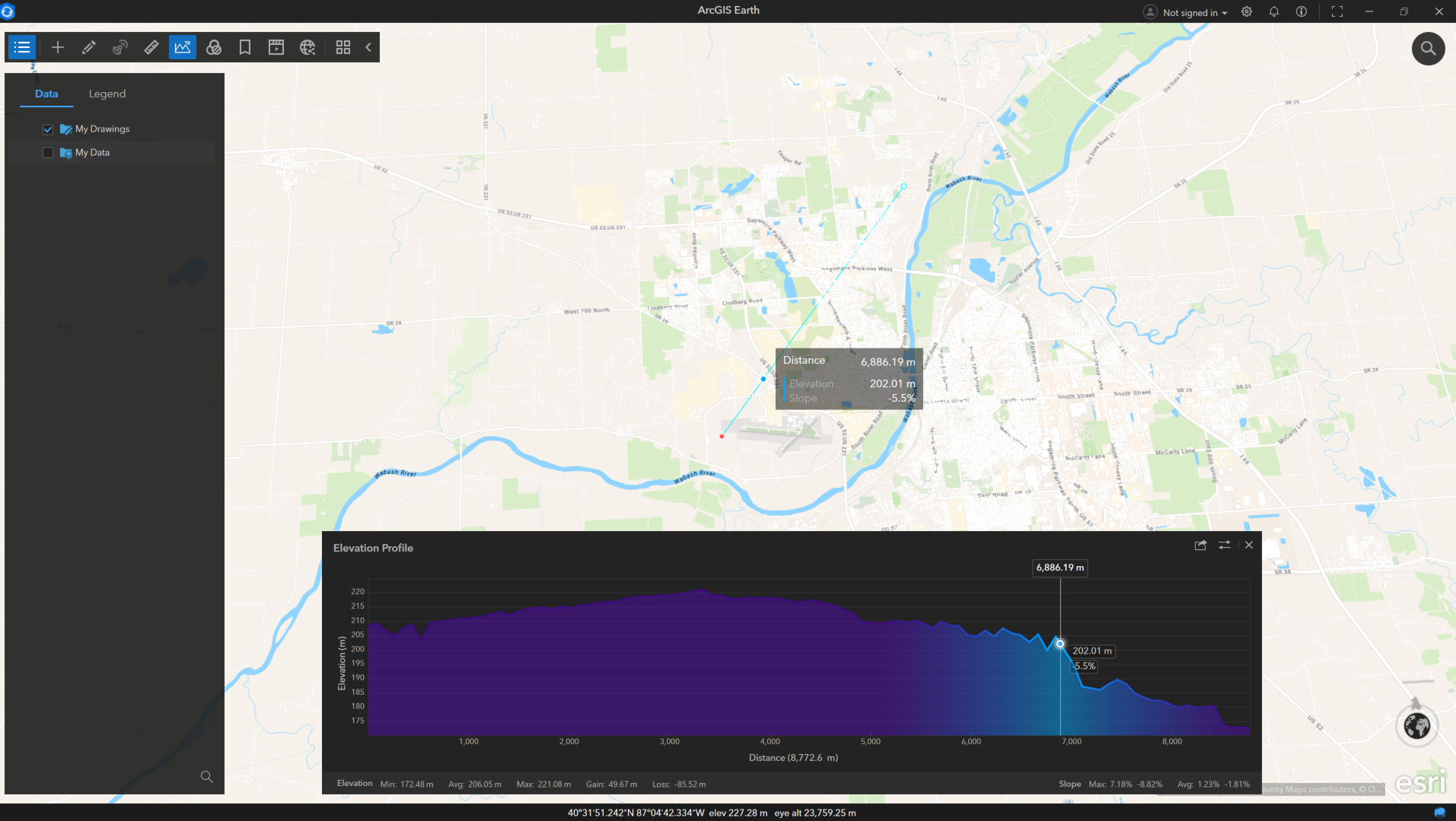Click the 202.01 m chart elevation label
1456x821 pixels.
click(x=1092, y=651)
